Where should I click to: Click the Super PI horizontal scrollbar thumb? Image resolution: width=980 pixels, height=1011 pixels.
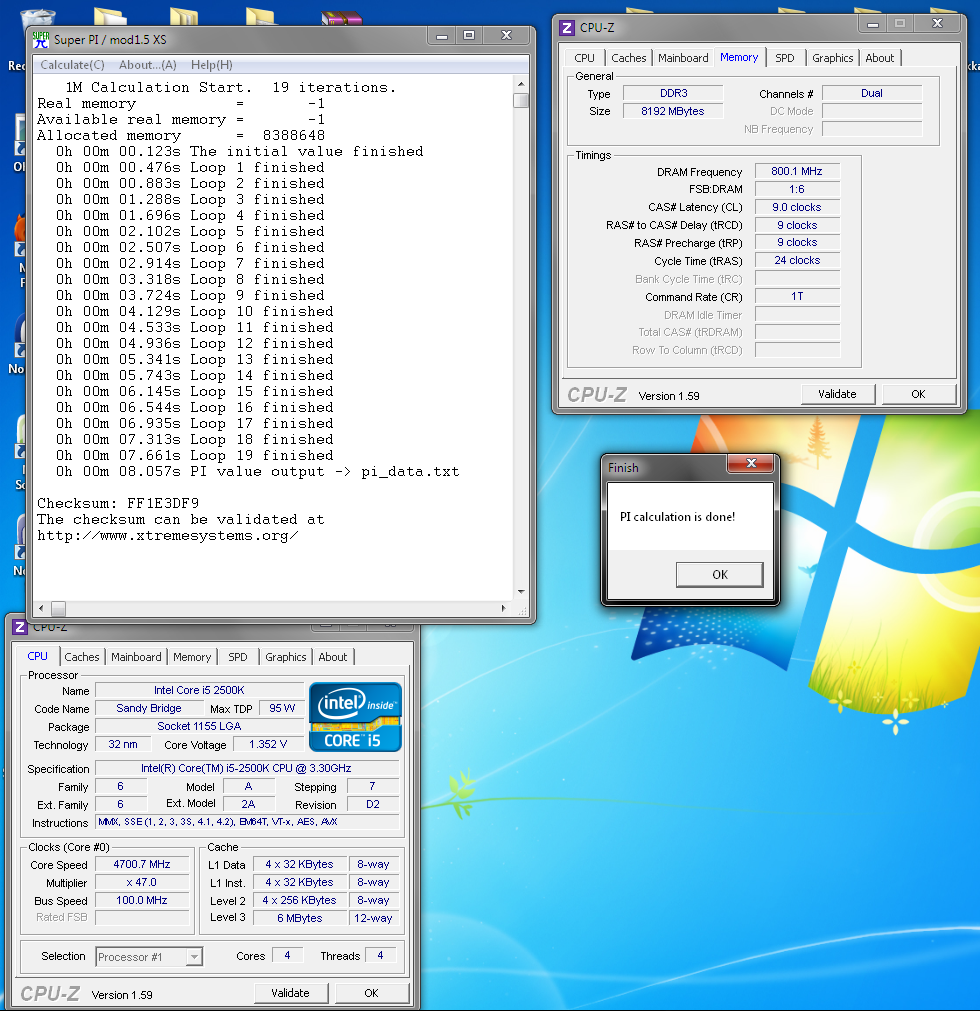(x=59, y=608)
